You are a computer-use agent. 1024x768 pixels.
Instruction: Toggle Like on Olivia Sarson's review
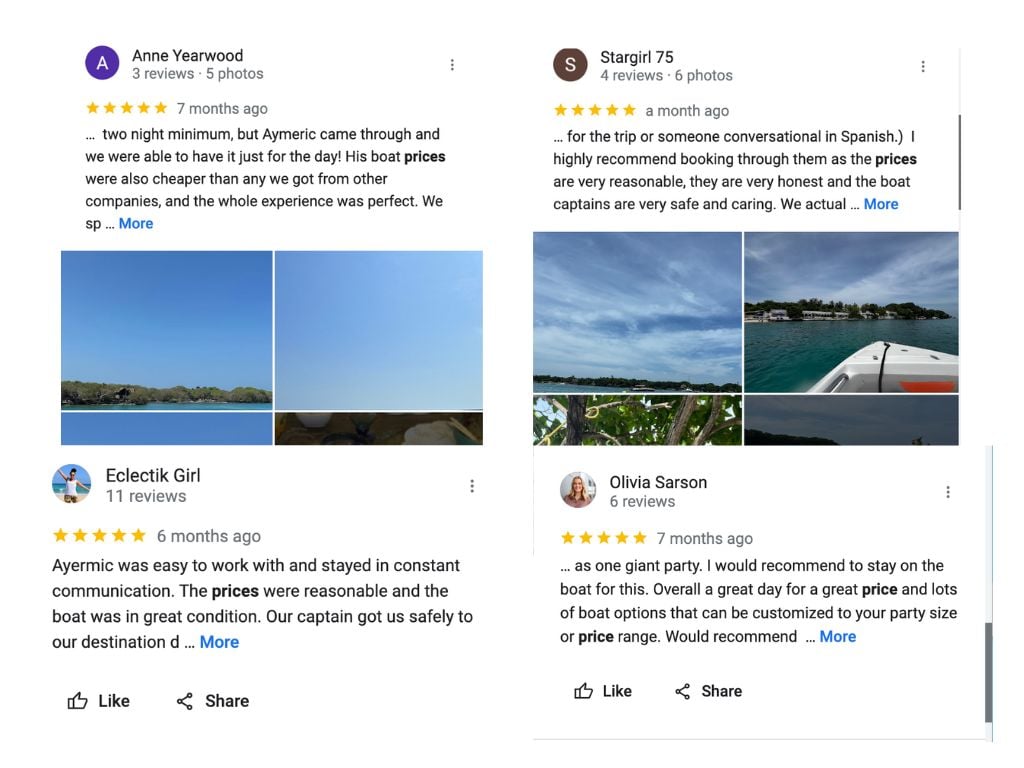tap(603, 691)
